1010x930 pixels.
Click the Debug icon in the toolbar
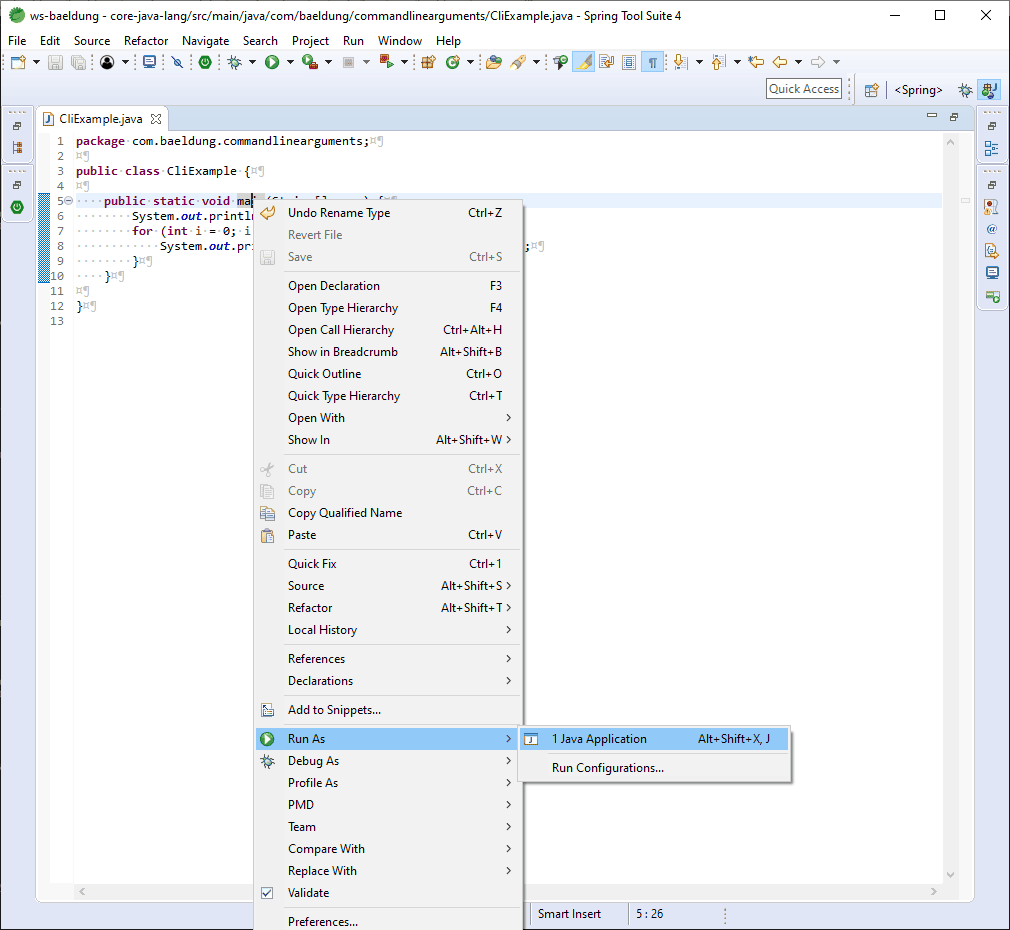coord(236,62)
